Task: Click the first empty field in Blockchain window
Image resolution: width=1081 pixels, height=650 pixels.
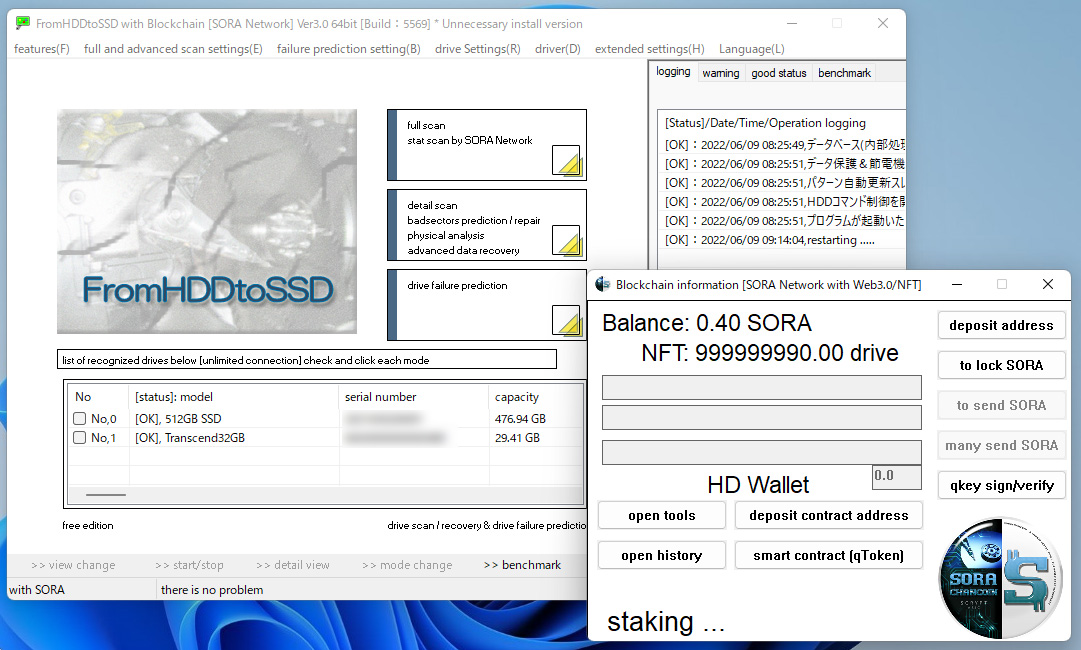Action: pyautogui.click(x=762, y=387)
